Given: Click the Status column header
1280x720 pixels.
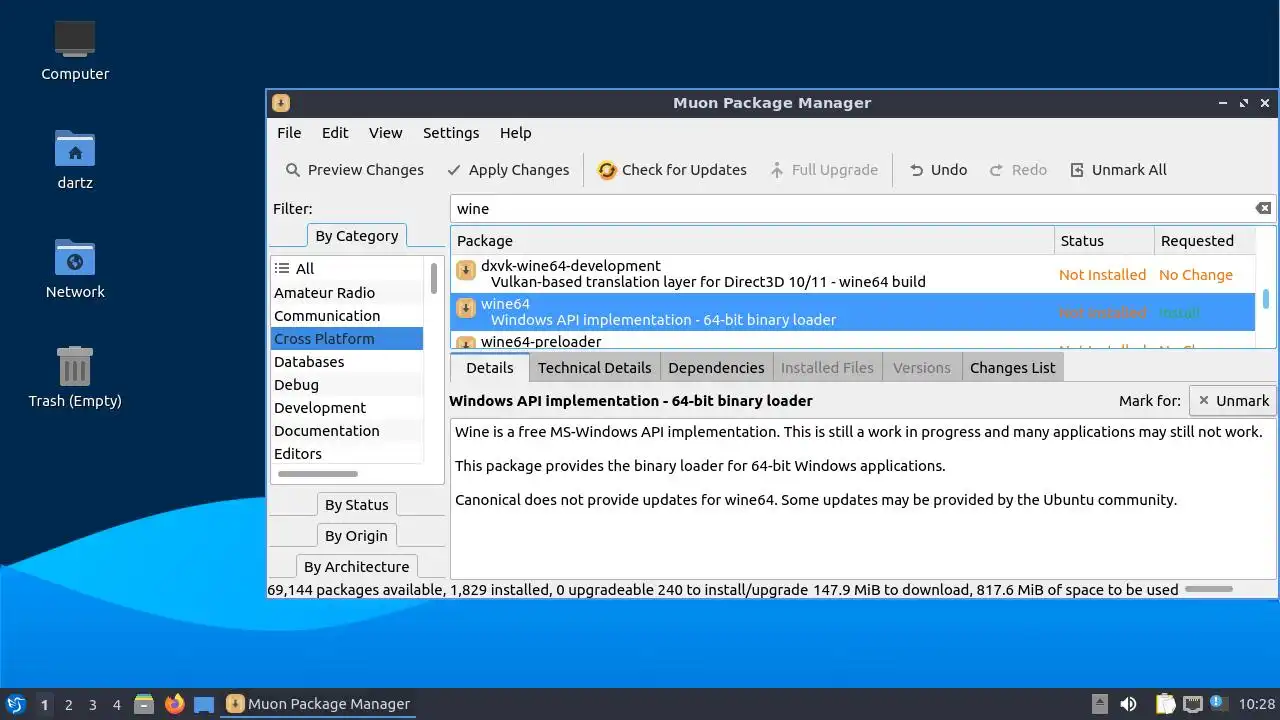Looking at the screenshot, I should point(1104,241).
